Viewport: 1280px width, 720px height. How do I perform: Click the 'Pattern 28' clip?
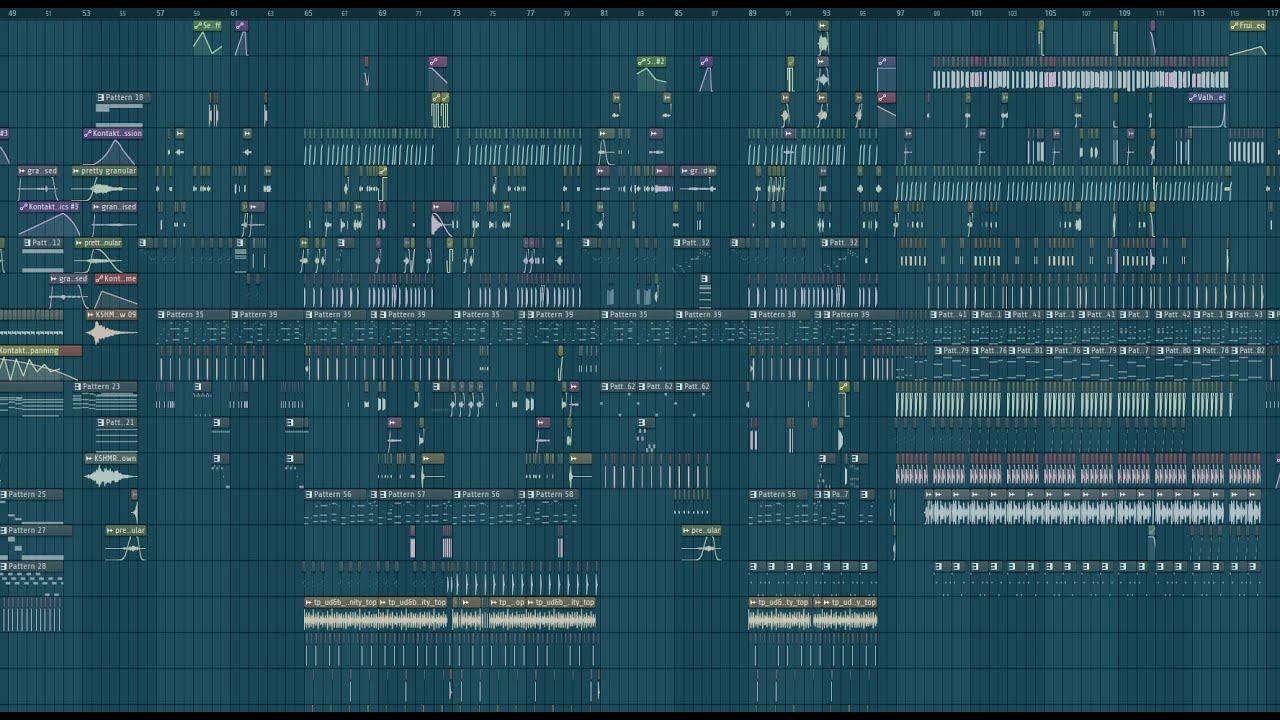coord(31,566)
